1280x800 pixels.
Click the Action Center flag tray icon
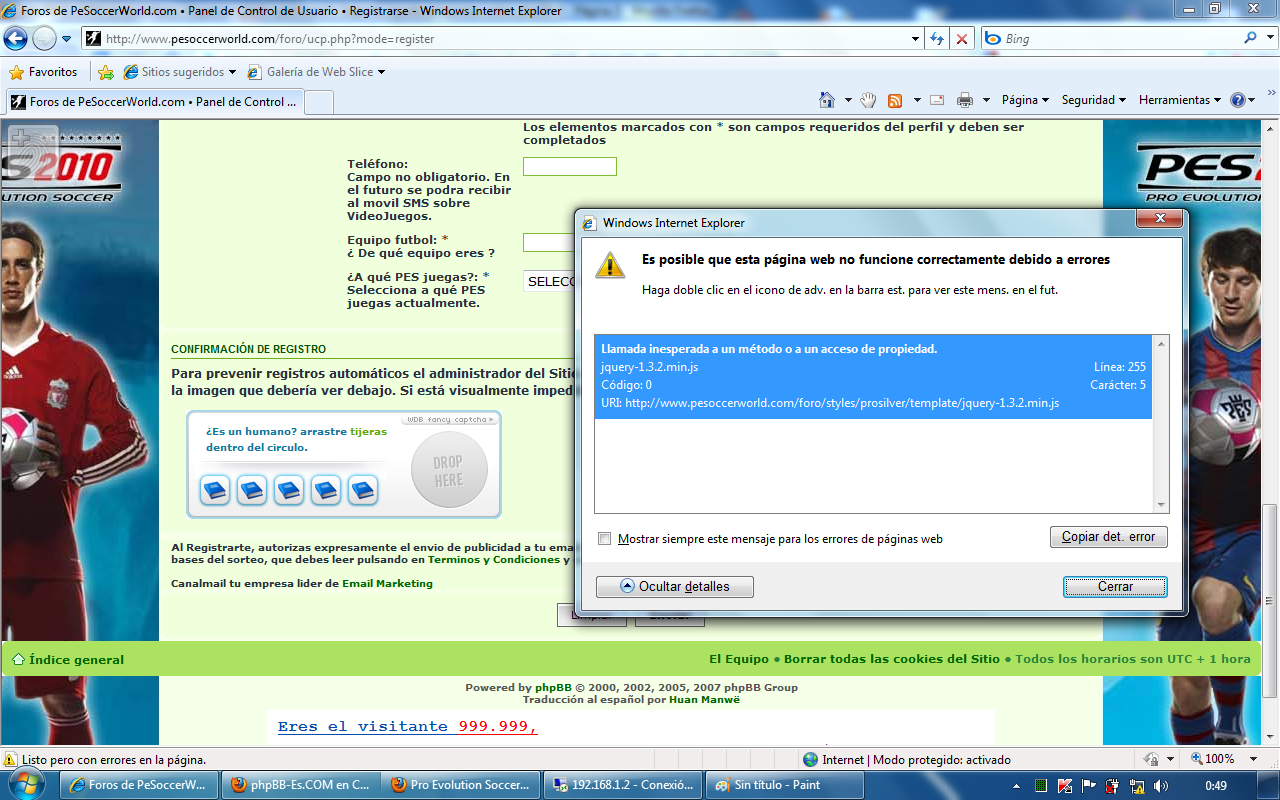pos(1089,786)
